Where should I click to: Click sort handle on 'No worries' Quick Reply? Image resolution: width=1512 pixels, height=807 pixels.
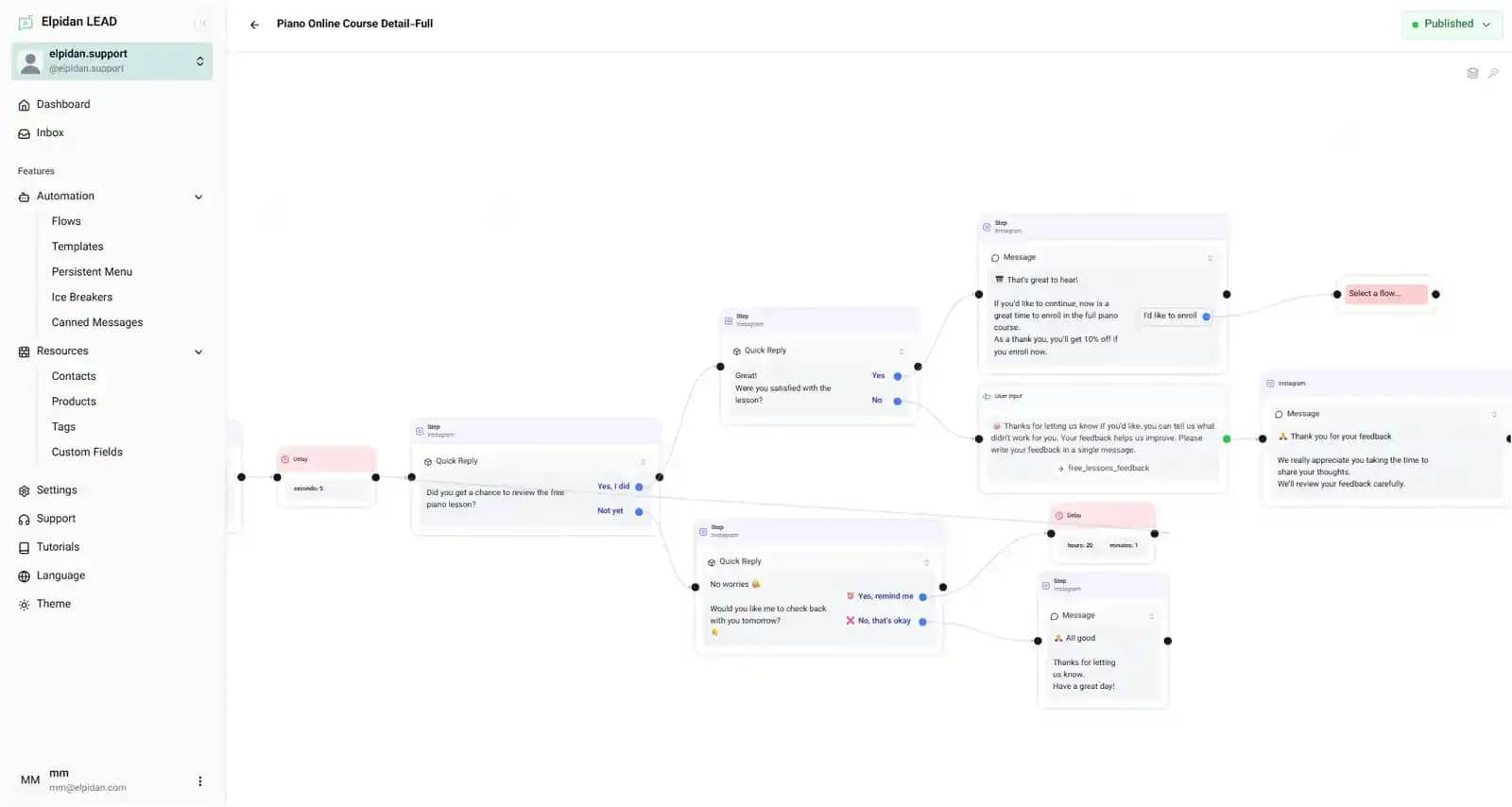coord(926,562)
